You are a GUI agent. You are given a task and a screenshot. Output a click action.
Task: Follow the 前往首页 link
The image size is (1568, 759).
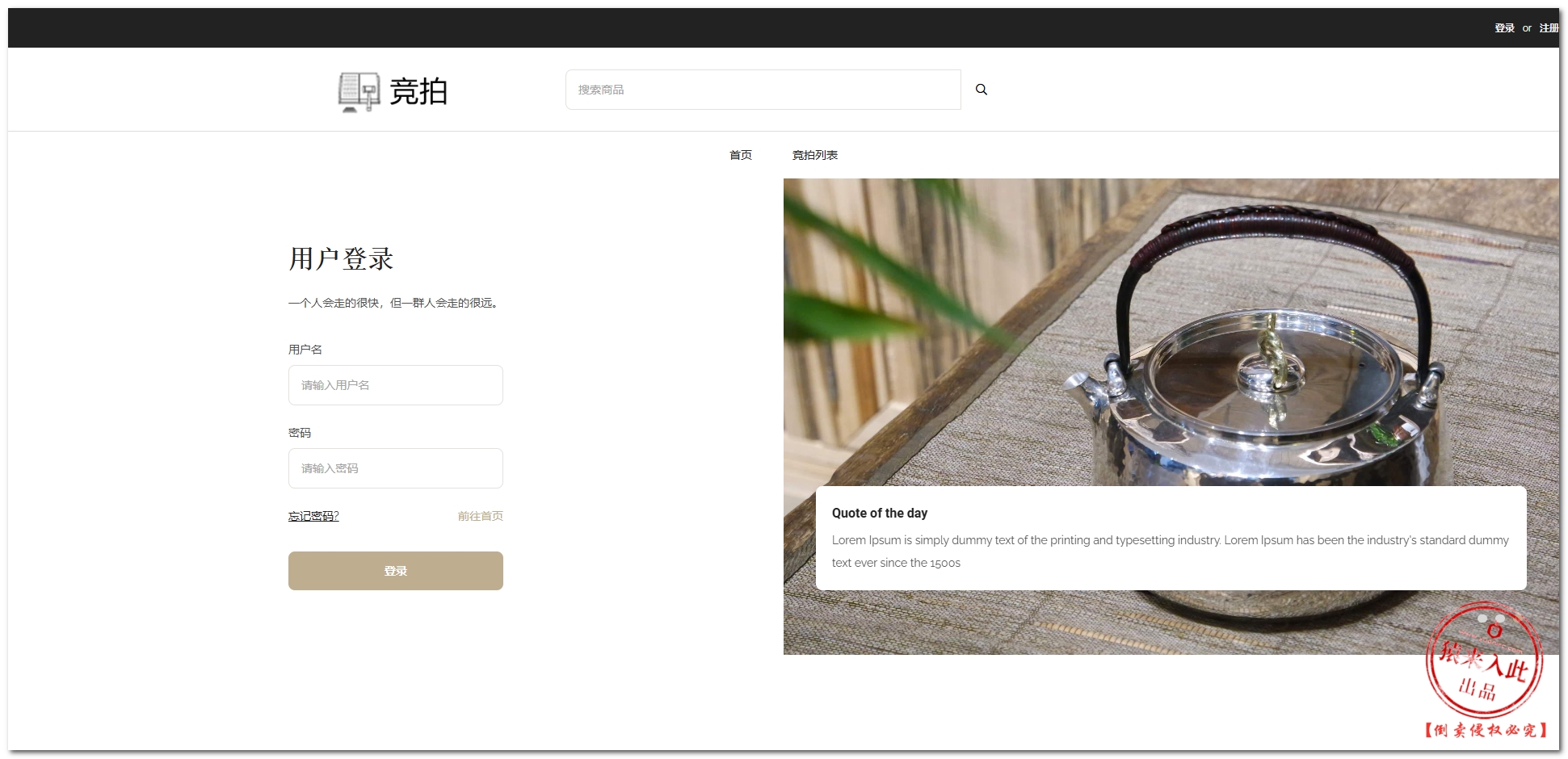pos(481,516)
